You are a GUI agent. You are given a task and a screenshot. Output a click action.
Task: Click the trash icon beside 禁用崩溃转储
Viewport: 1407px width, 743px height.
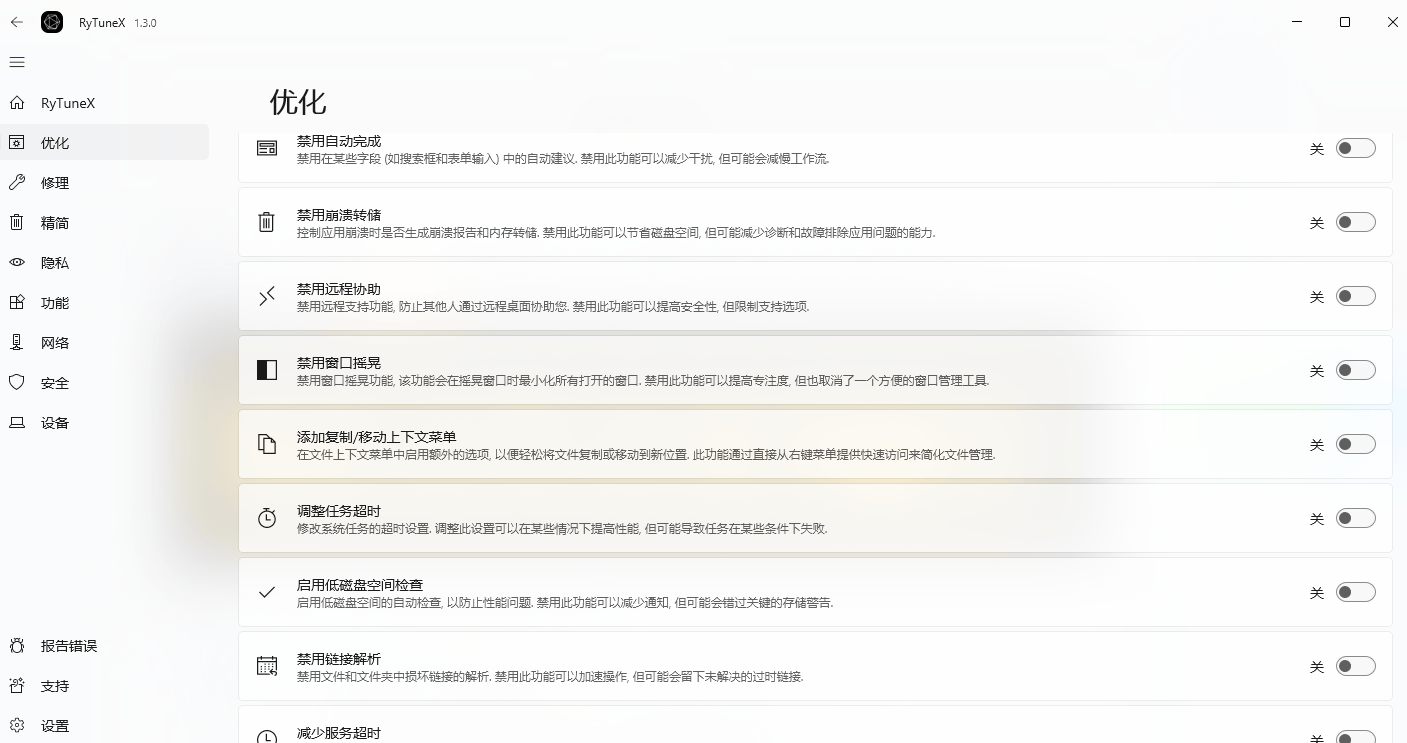(266, 222)
